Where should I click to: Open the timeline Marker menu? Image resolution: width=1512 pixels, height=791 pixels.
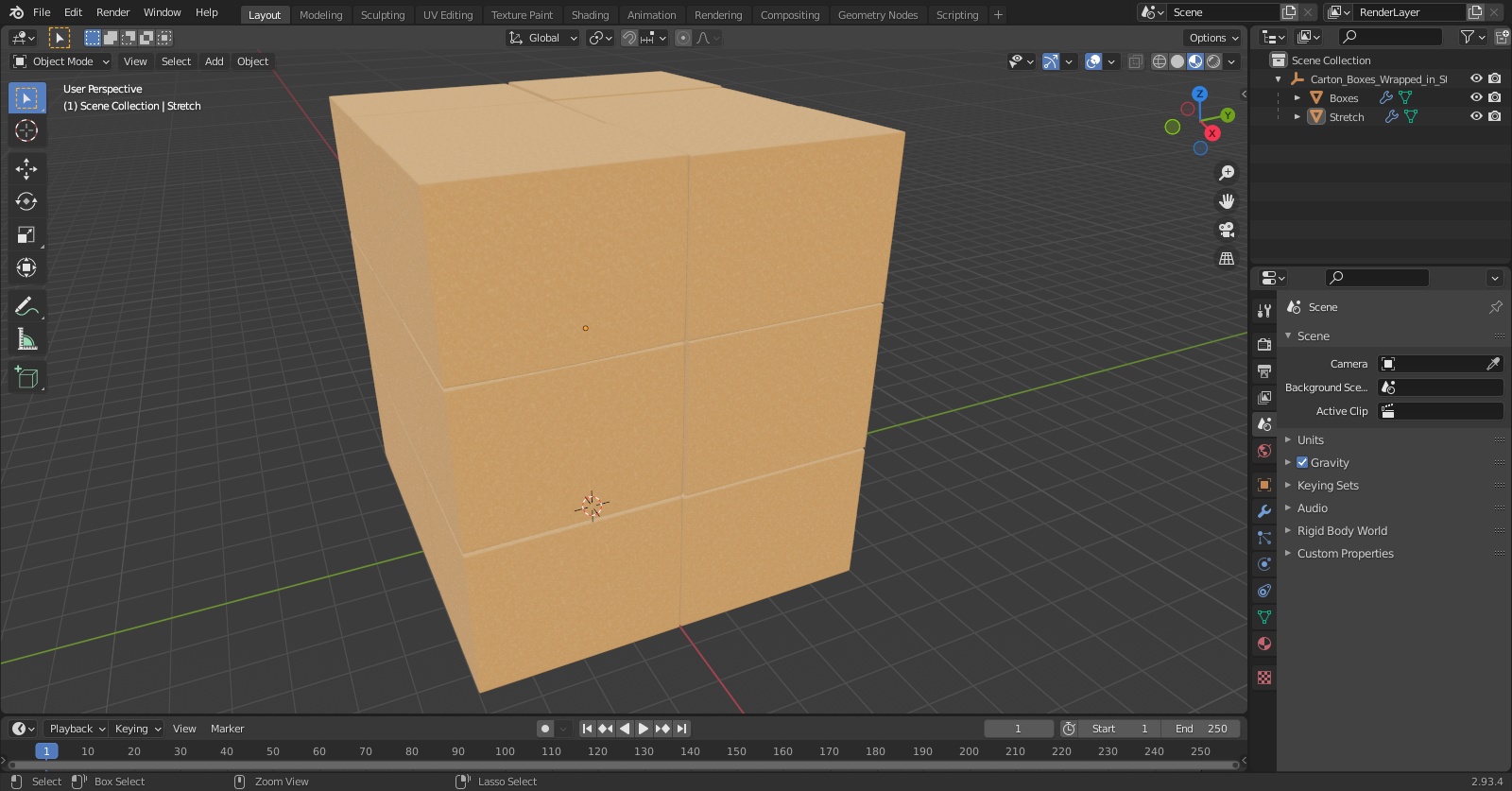pos(227,729)
